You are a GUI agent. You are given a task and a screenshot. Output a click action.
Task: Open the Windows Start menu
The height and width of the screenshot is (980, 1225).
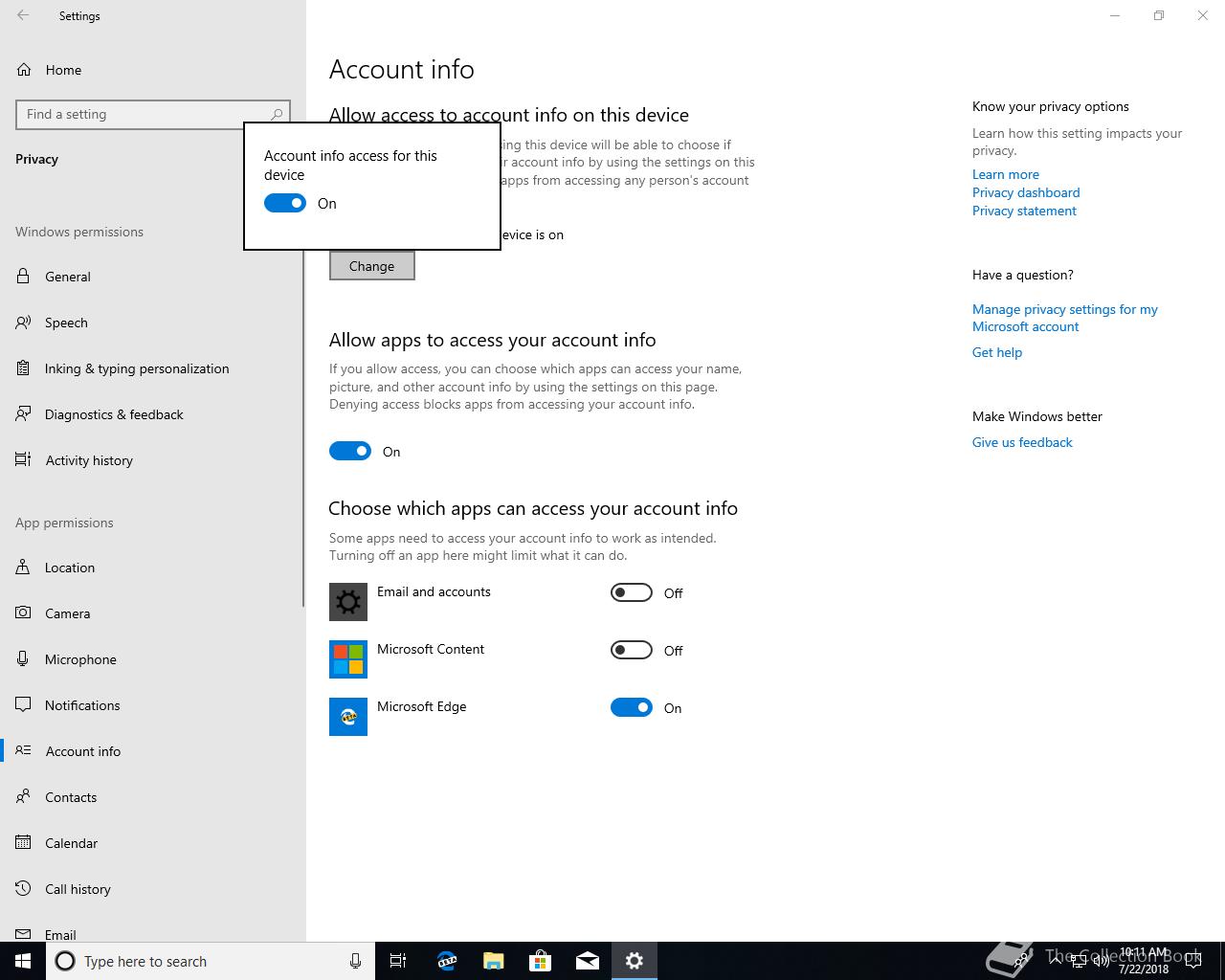click(x=23, y=961)
